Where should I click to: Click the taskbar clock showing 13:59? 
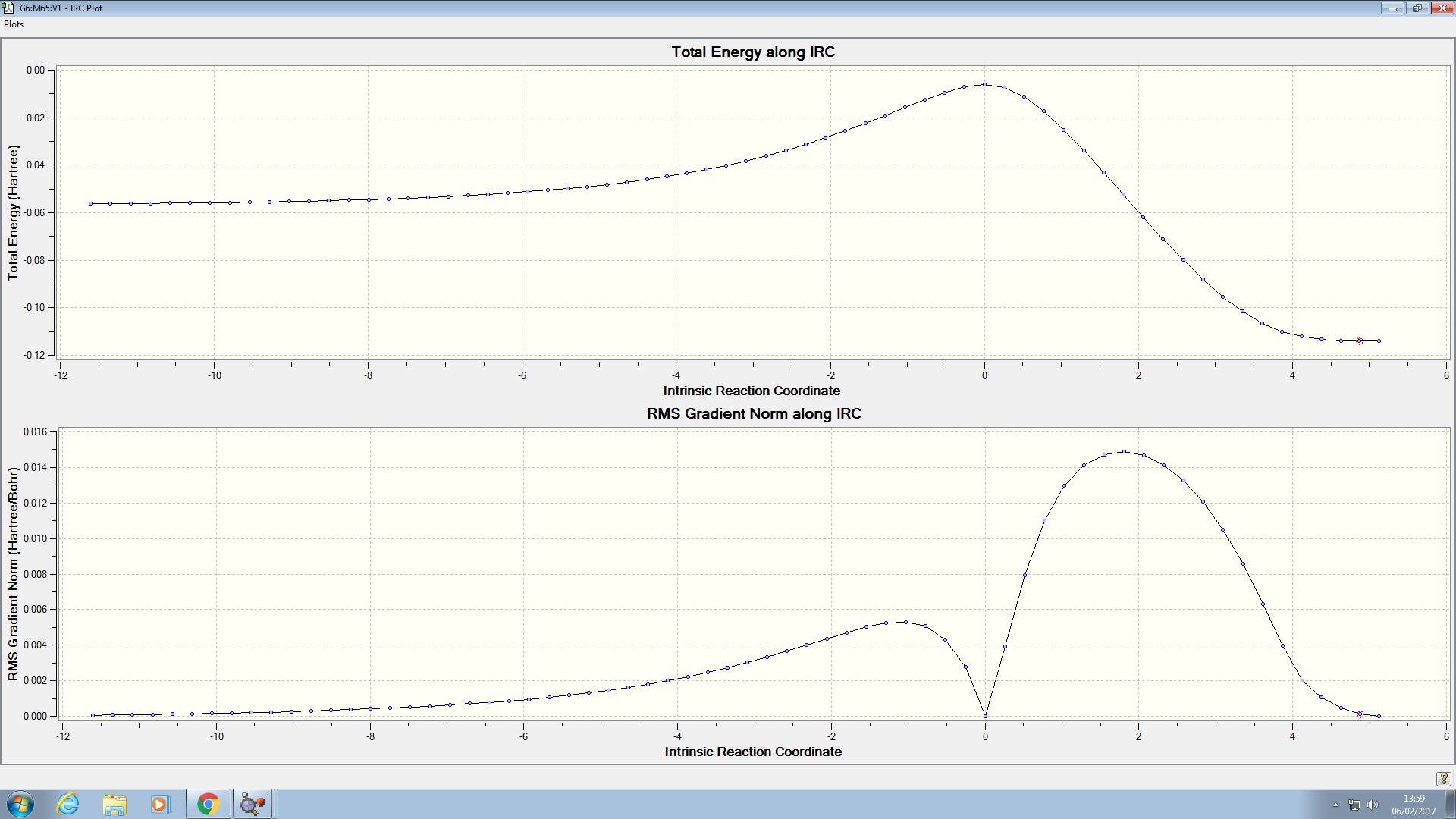[1414, 805]
